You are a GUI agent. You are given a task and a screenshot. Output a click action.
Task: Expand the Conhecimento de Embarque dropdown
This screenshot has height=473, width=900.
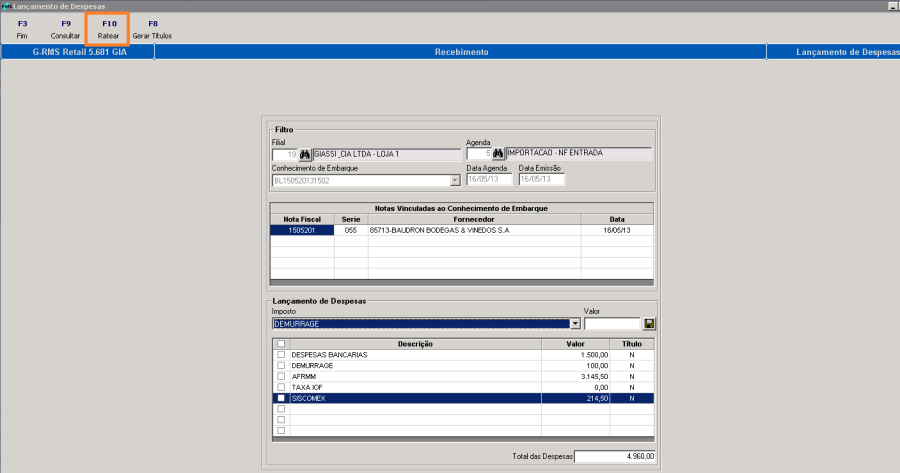point(455,180)
